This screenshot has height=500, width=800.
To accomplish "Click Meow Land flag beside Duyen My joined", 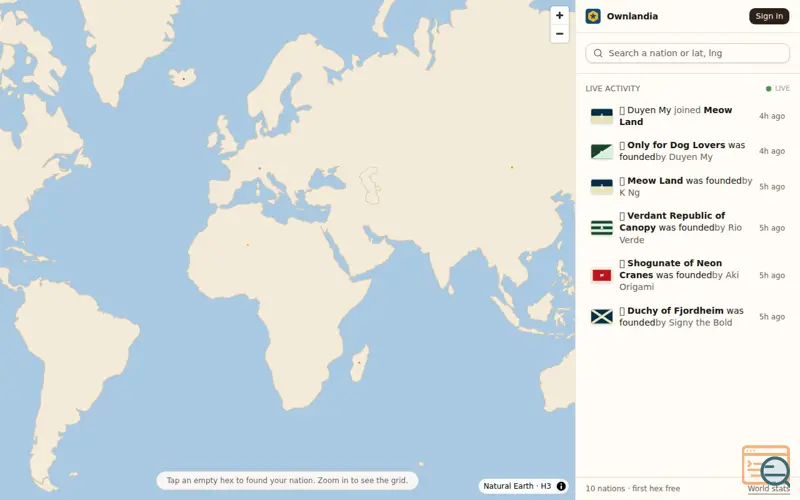I will click(602, 116).
